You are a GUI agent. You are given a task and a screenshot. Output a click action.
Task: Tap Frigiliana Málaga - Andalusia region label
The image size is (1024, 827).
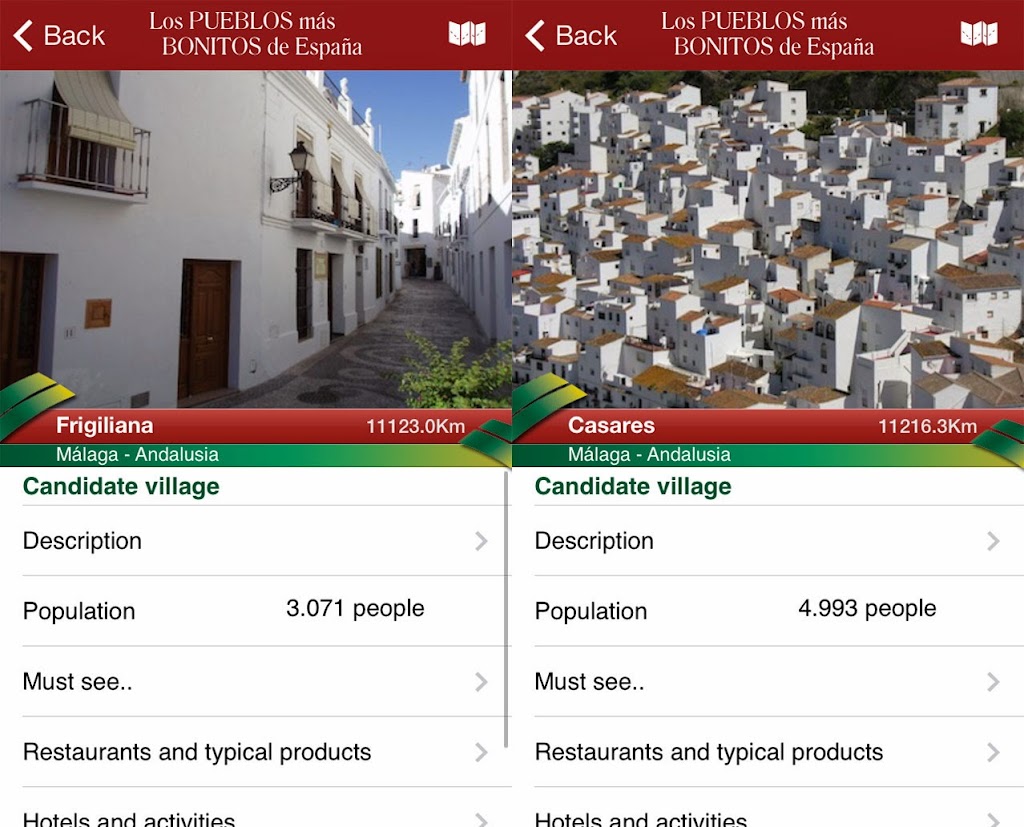[137, 455]
